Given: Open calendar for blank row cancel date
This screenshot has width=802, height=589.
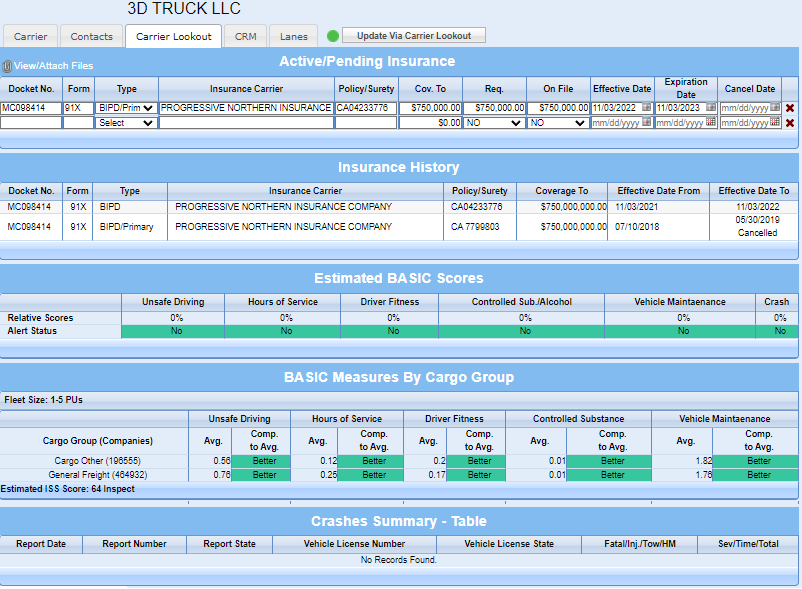Looking at the screenshot, I should [775, 122].
